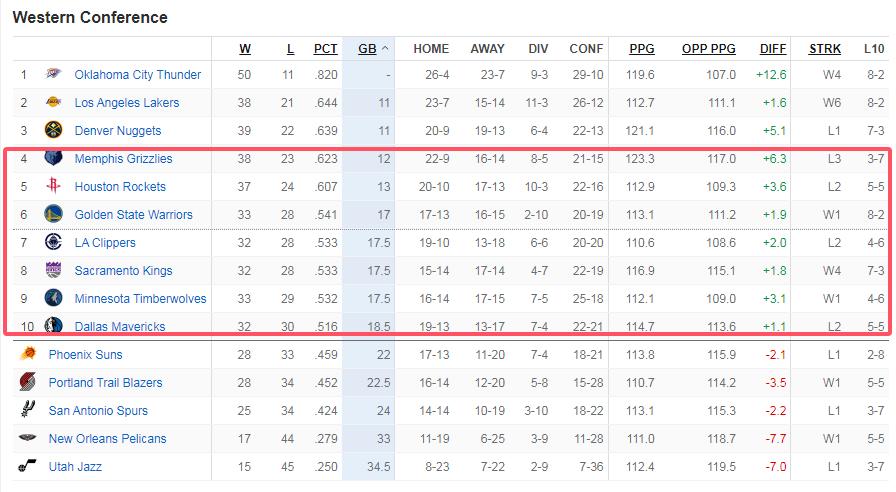
Task: Click the Golden State Warriors logo
Action: click(x=54, y=215)
